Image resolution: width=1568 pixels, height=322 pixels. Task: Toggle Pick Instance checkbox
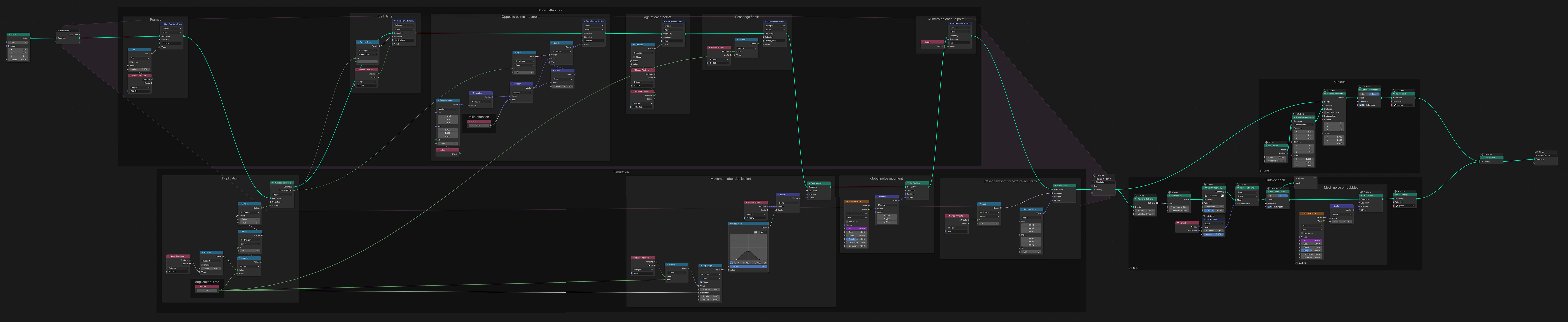(1325, 113)
